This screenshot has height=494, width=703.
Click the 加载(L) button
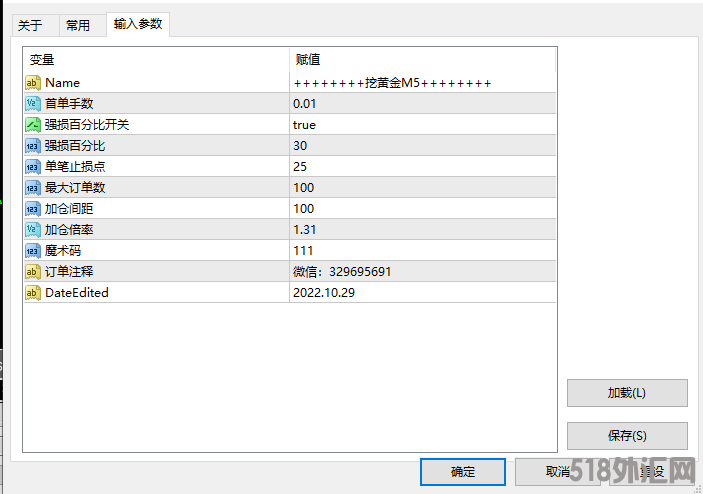[x=627, y=393]
